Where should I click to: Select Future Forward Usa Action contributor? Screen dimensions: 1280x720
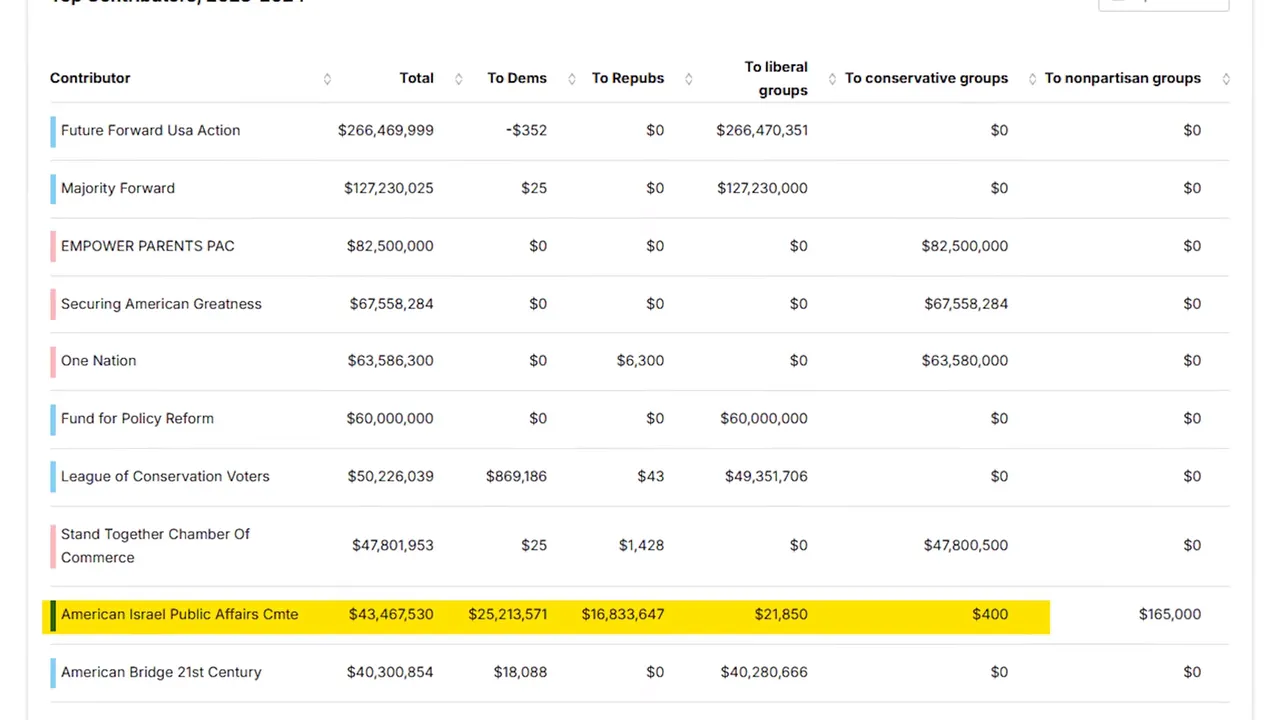click(x=150, y=130)
